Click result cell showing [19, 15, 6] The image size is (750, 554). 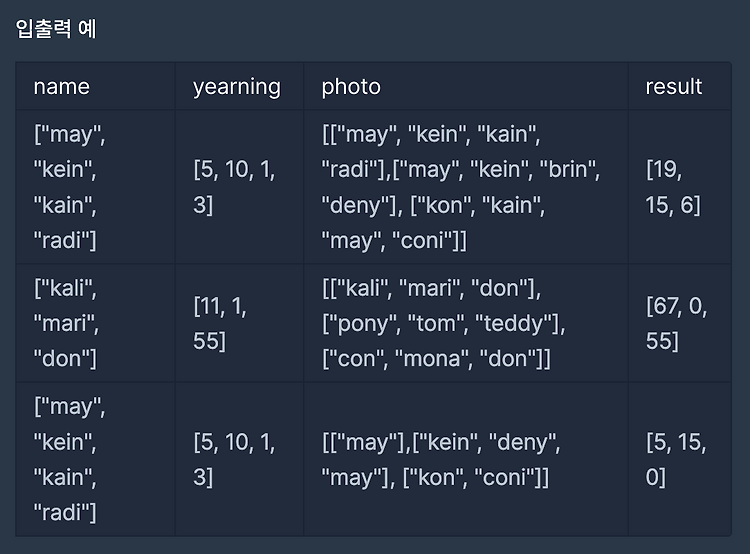tap(680, 187)
